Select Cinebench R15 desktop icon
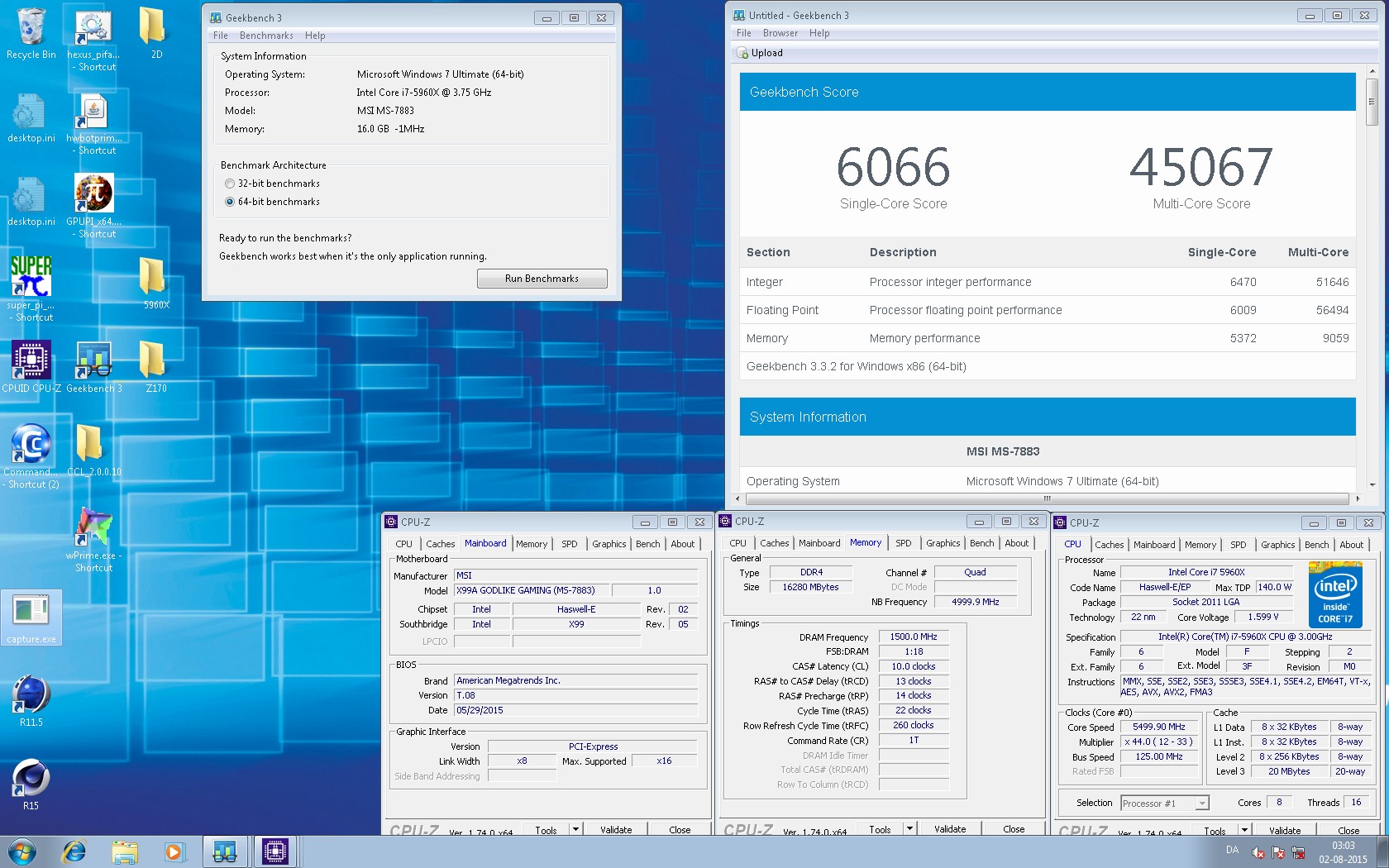 (x=31, y=784)
